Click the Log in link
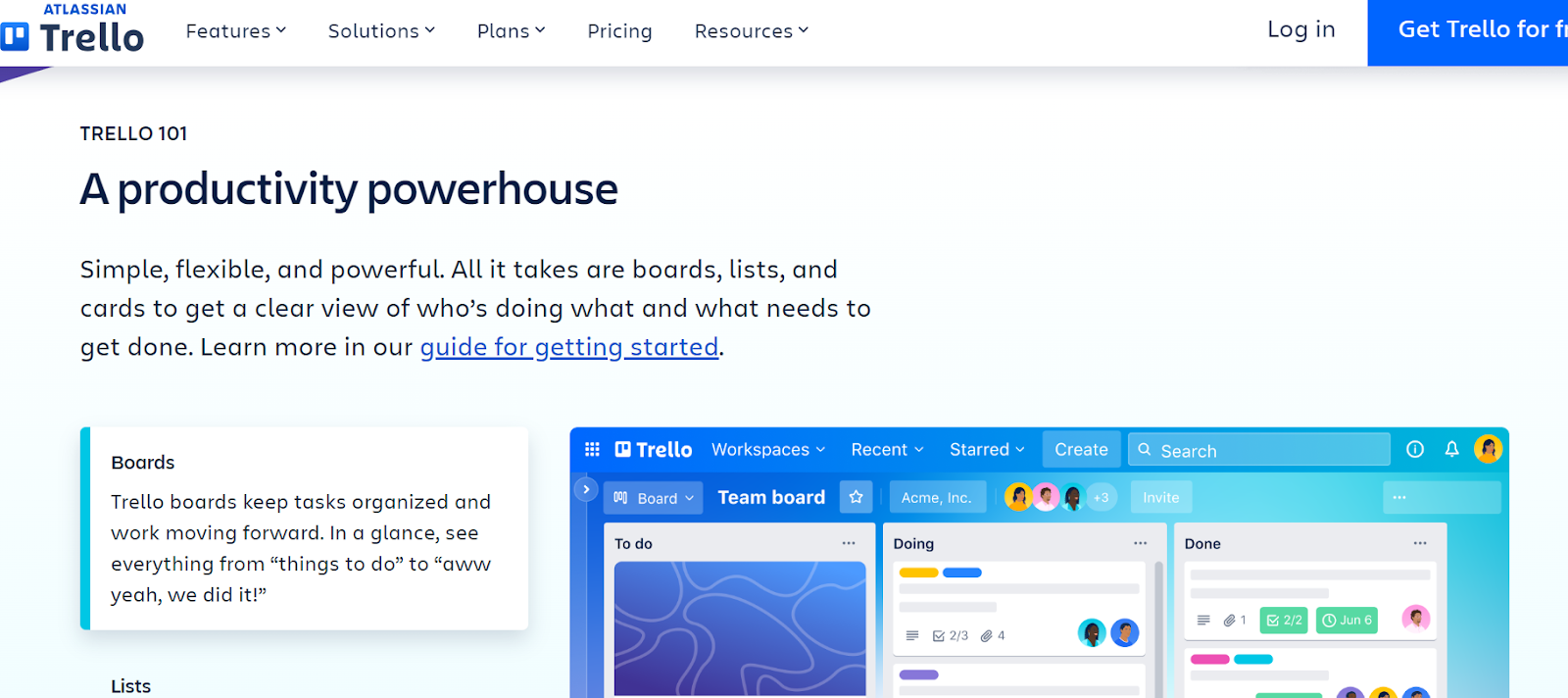Image resolution: width=1568 pixels, height=698 pixels. click(1301, 29)
